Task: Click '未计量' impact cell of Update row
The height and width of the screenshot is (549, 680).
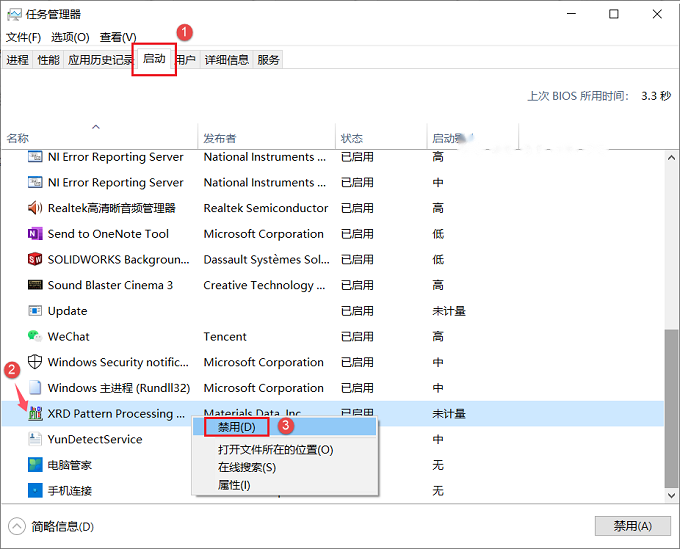Action: (449, 311)
